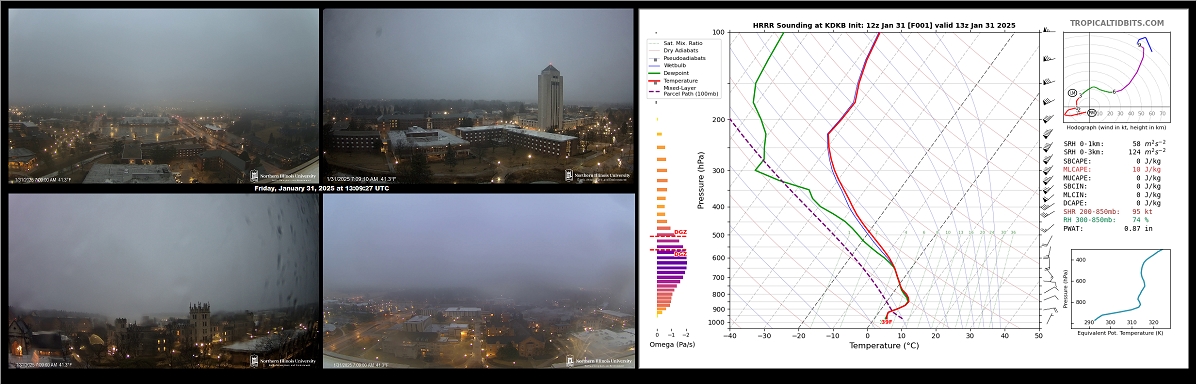Open the top-right tower webcam image
Viewport: 1197px width, 385px height.
(478, 96)
